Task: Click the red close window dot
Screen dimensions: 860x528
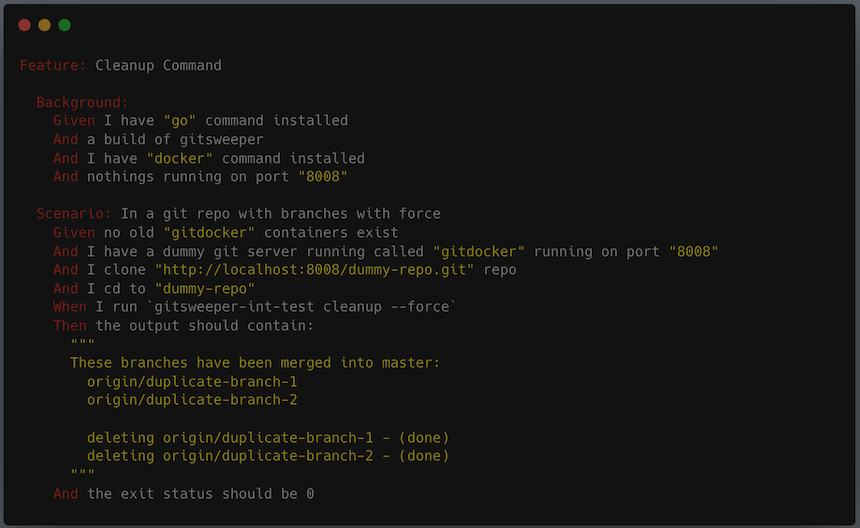Action: (x=25, y=25)
